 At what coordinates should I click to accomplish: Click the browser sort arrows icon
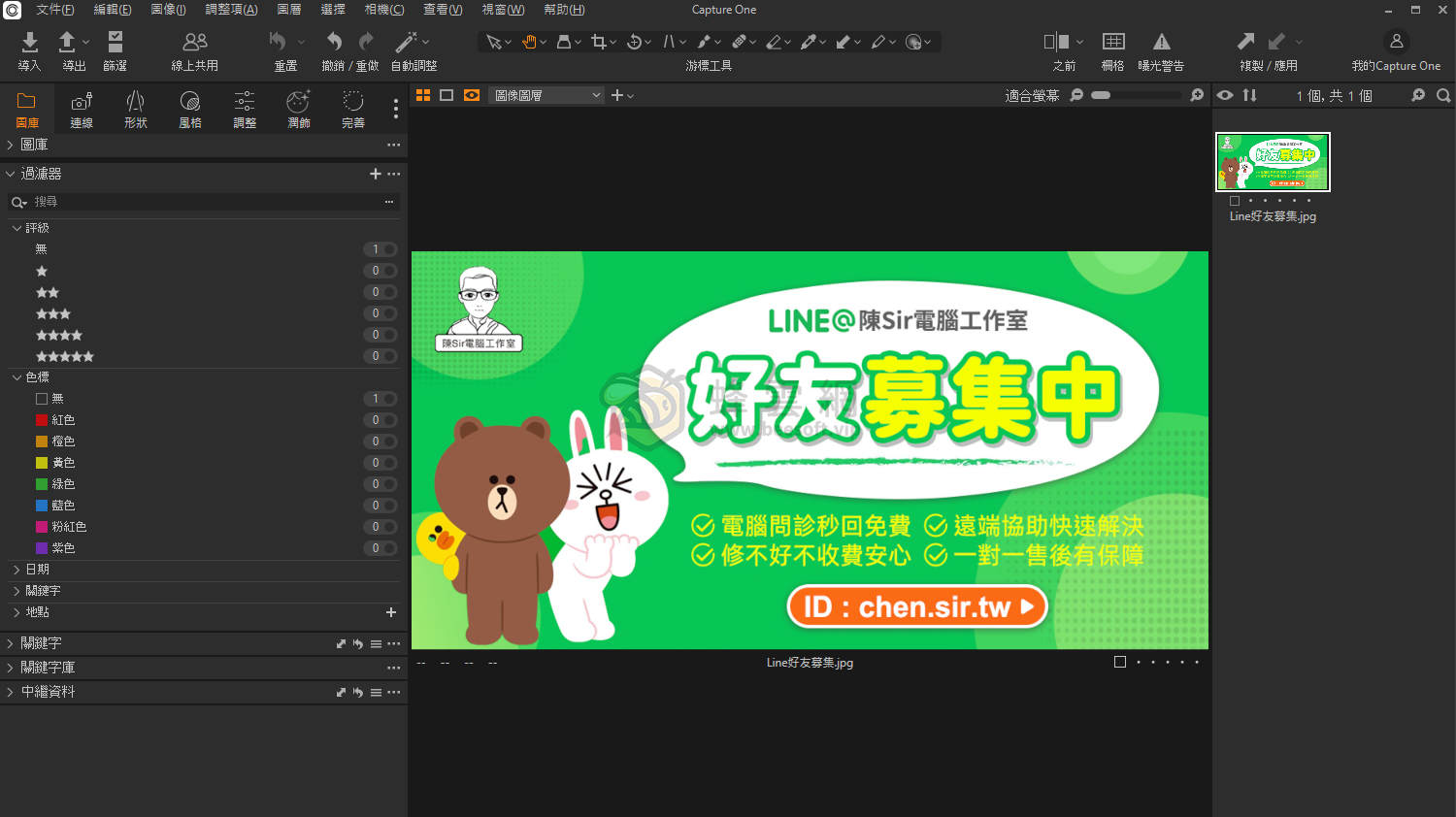pyautogui.click(x=1250, y=95)
